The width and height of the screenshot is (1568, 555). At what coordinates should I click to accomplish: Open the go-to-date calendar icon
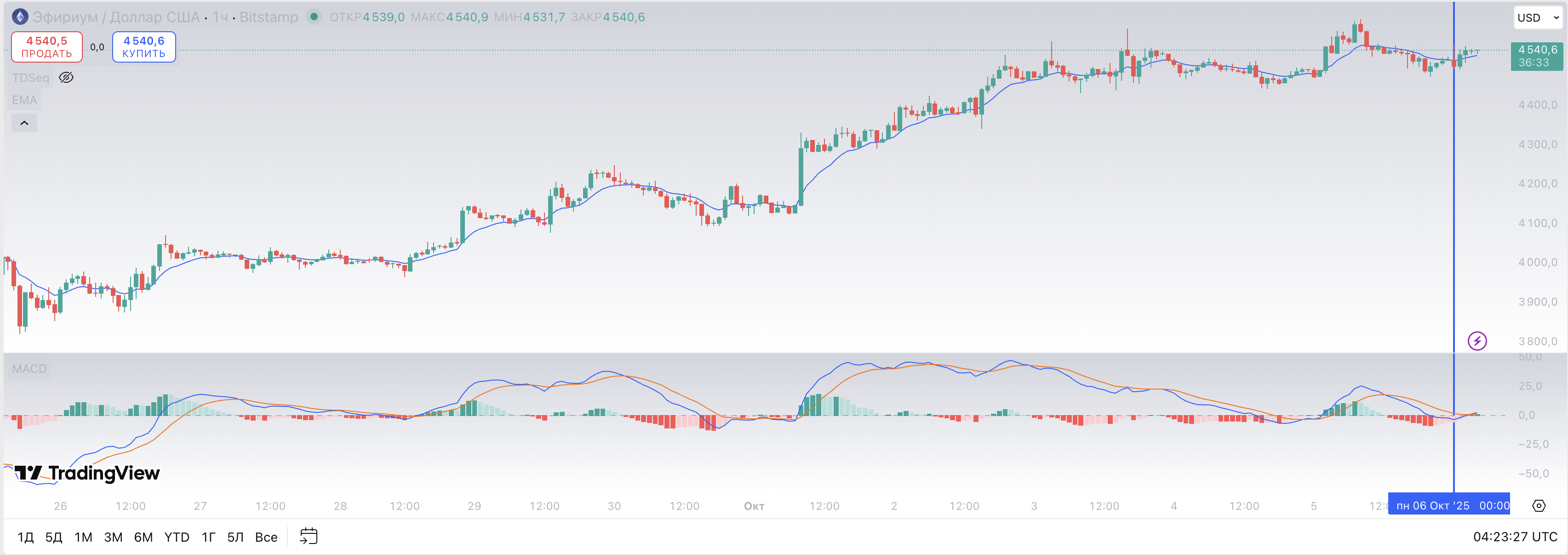click(x=309, y=536)
